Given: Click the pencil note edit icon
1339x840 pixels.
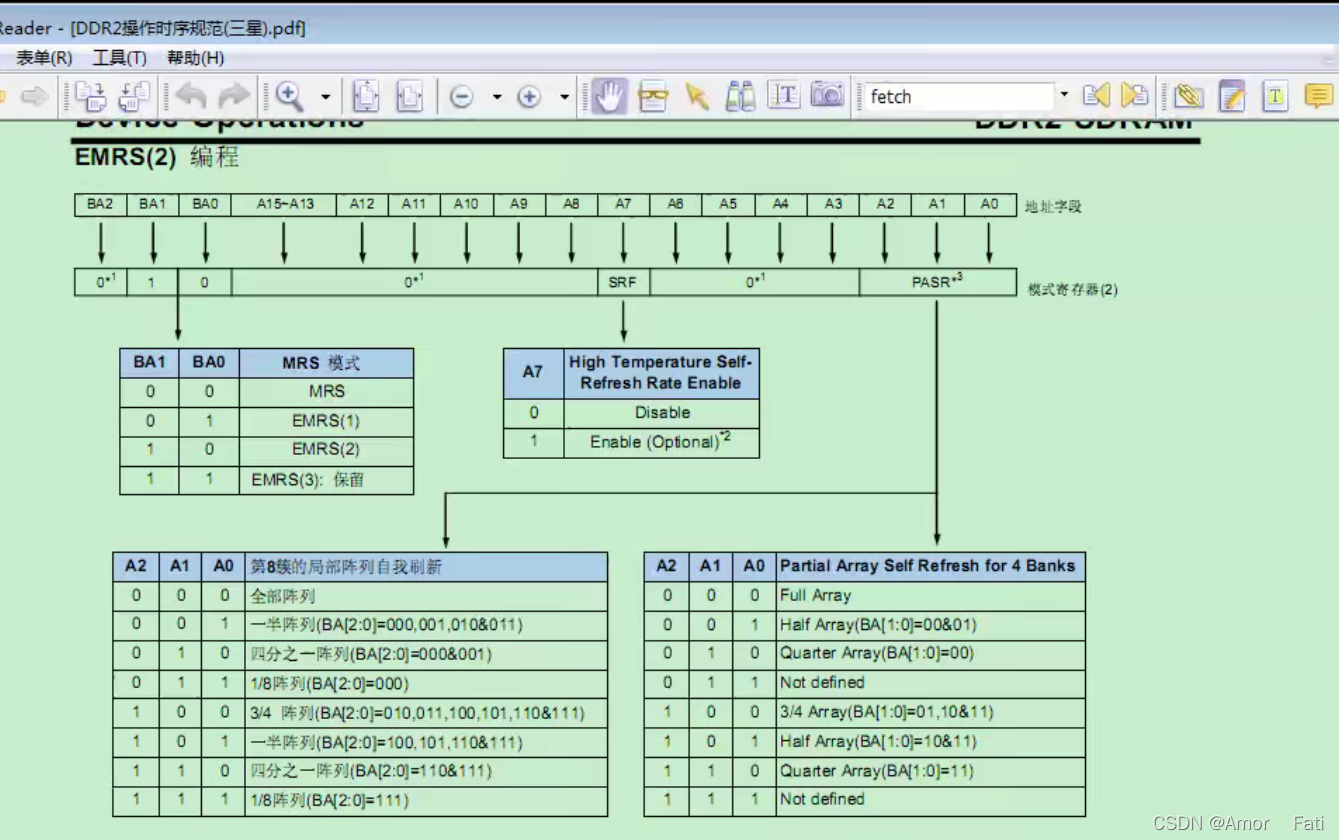Looking at the screenshot, I should tap(1232, 96).
